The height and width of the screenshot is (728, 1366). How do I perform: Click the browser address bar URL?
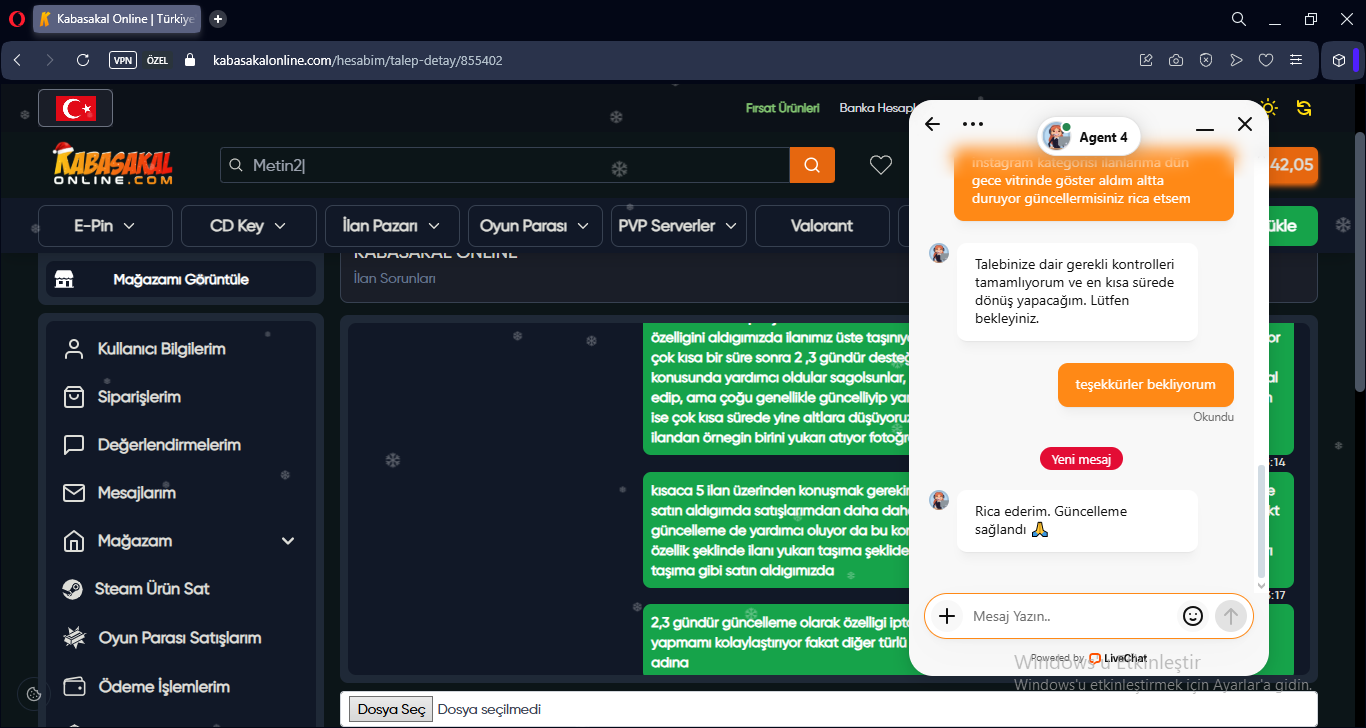[x=357, y=60]
